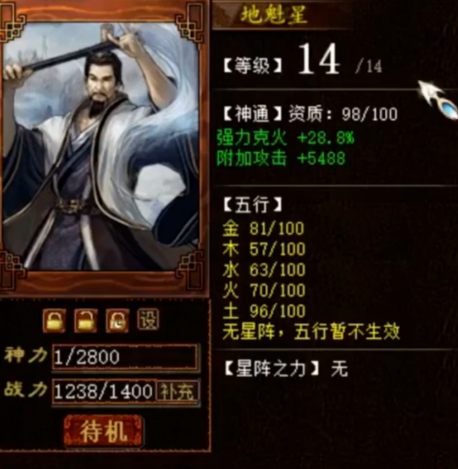Select the 金 81/100 element row
The width and height of the screenshot is (458, 469).
263,229
